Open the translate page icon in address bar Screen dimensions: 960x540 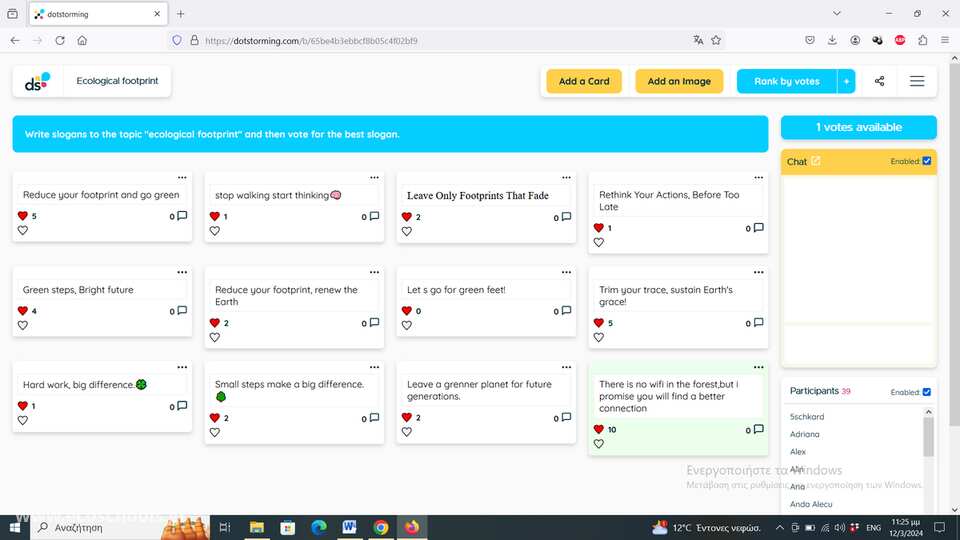pos(698,40)
